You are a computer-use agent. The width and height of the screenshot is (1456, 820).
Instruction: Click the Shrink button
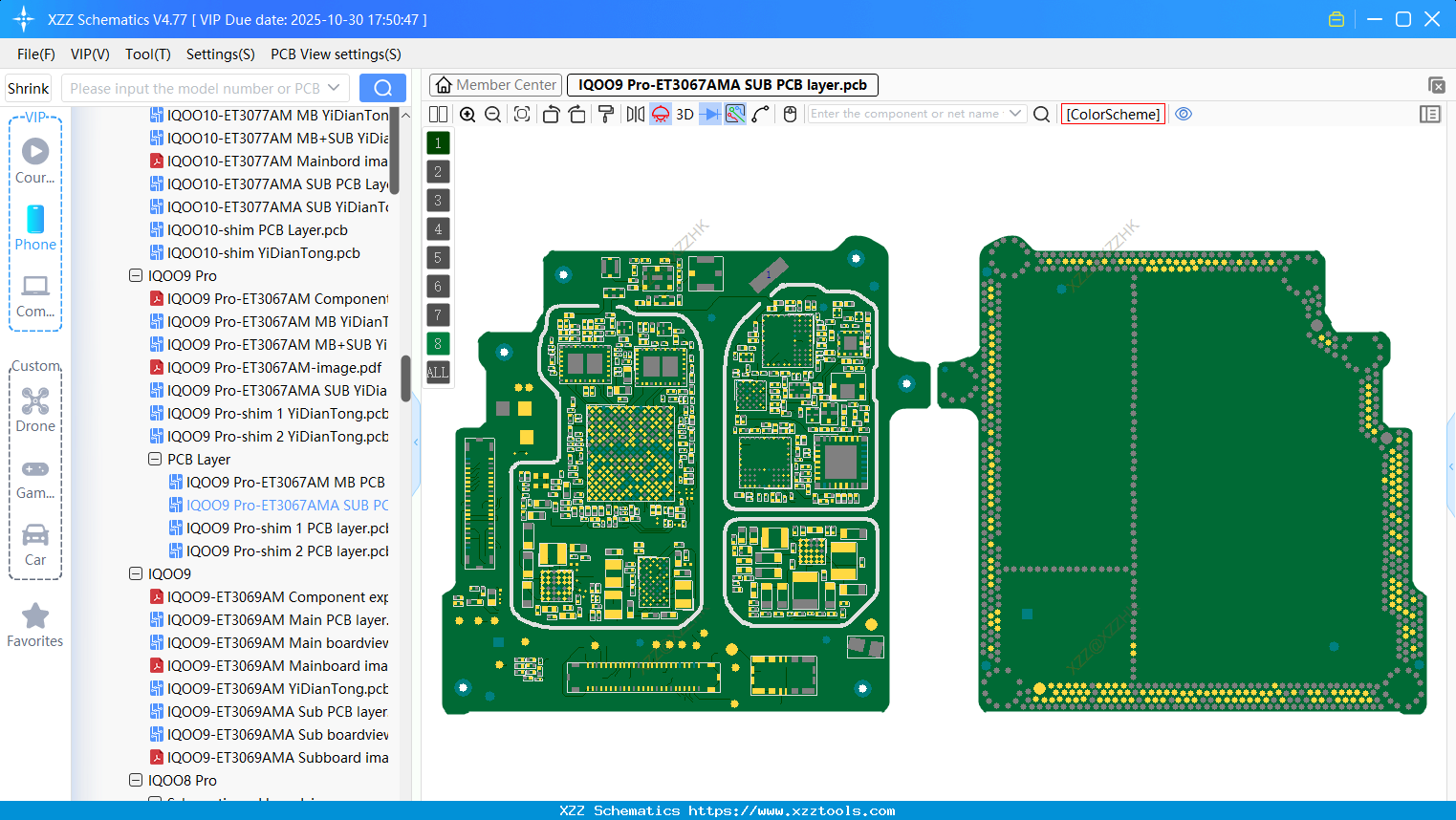coord(28,87)
